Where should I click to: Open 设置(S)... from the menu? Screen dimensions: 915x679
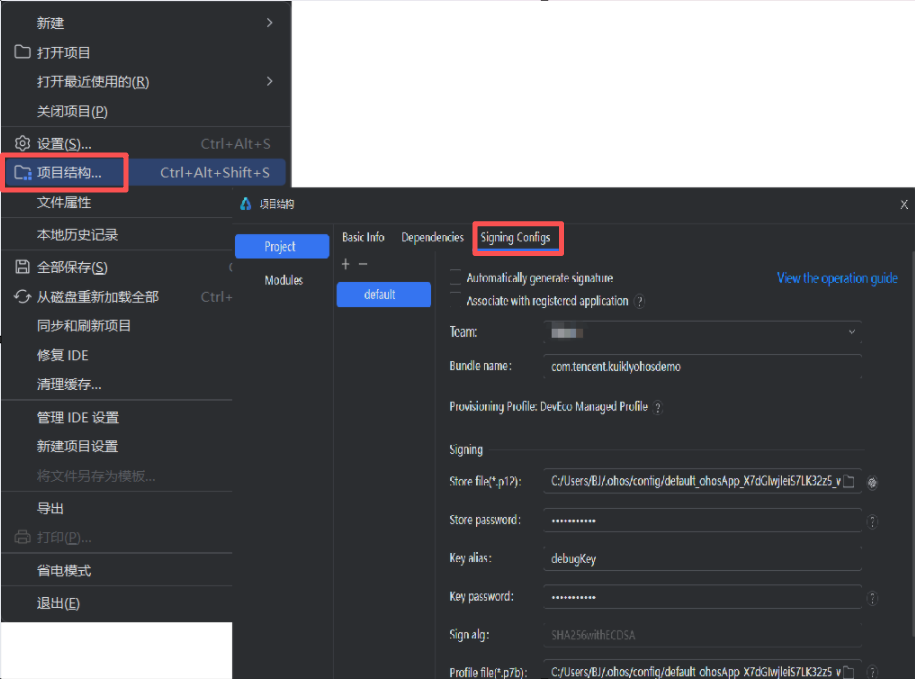[146, 144]
